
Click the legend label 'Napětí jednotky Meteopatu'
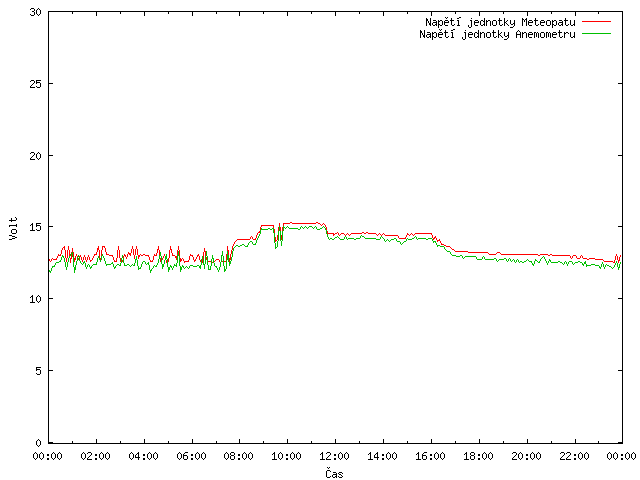[x=500, y=22]
